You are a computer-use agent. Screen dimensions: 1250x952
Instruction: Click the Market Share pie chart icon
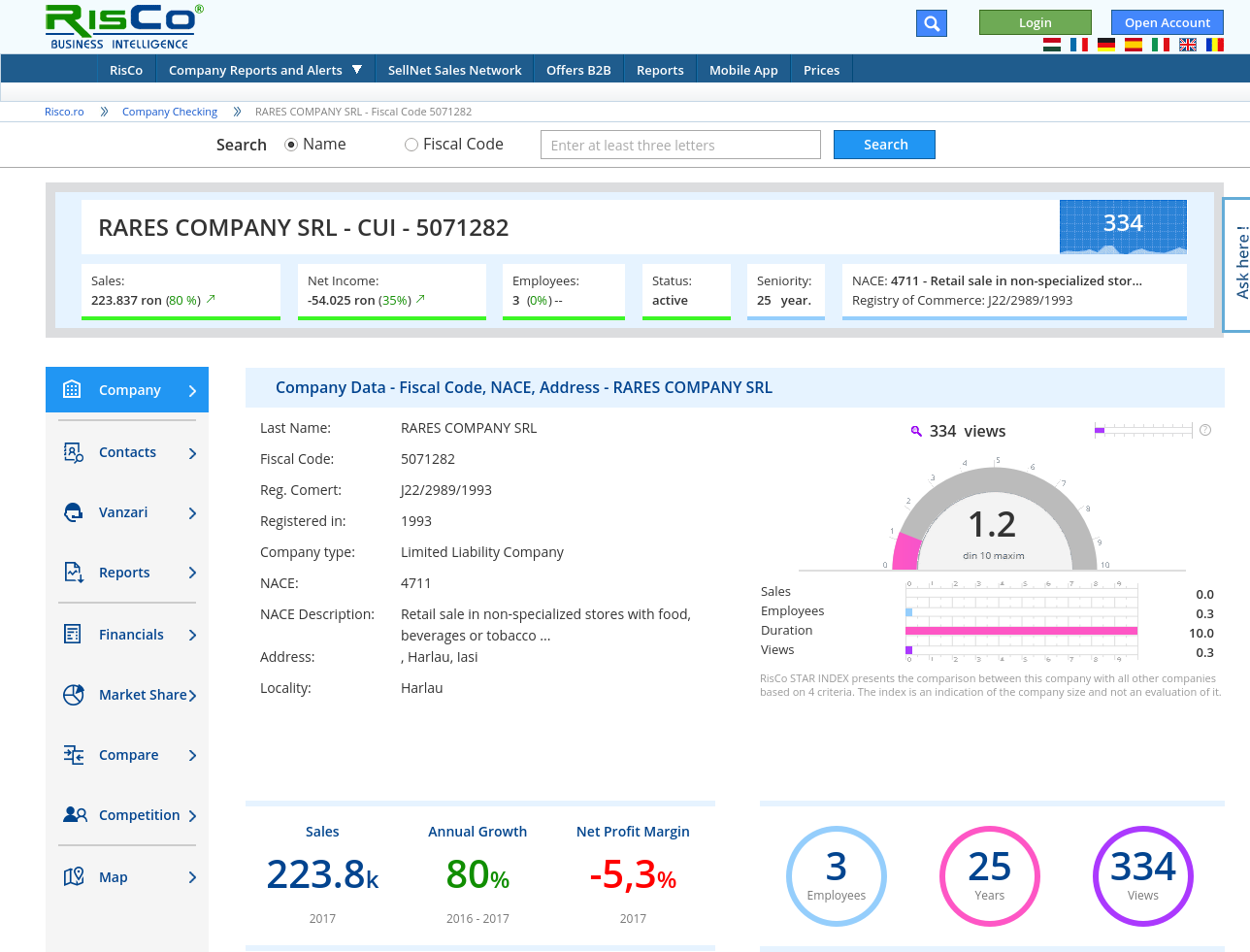[x=74, y=695]
